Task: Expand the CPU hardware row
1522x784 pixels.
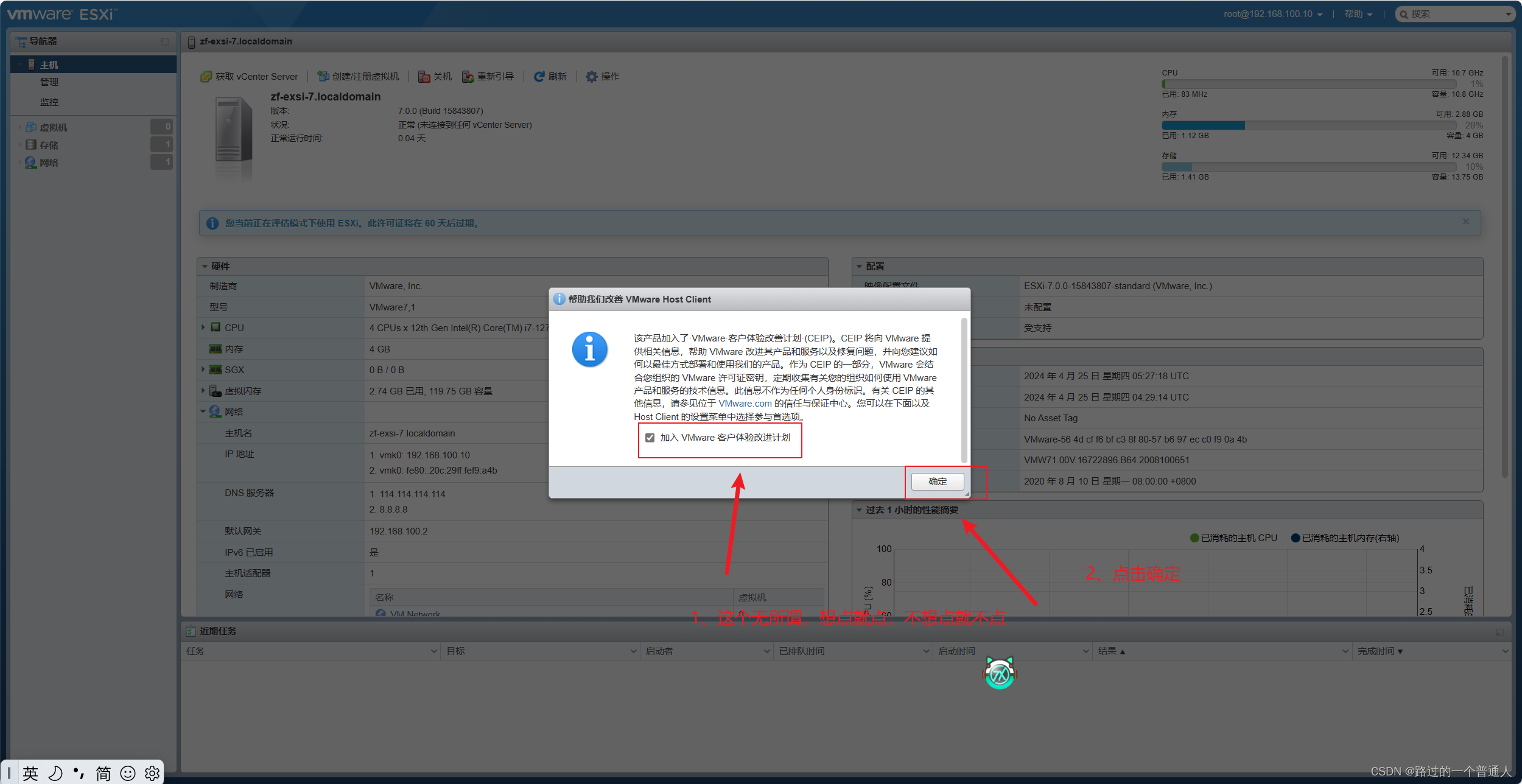Action: 203,327
